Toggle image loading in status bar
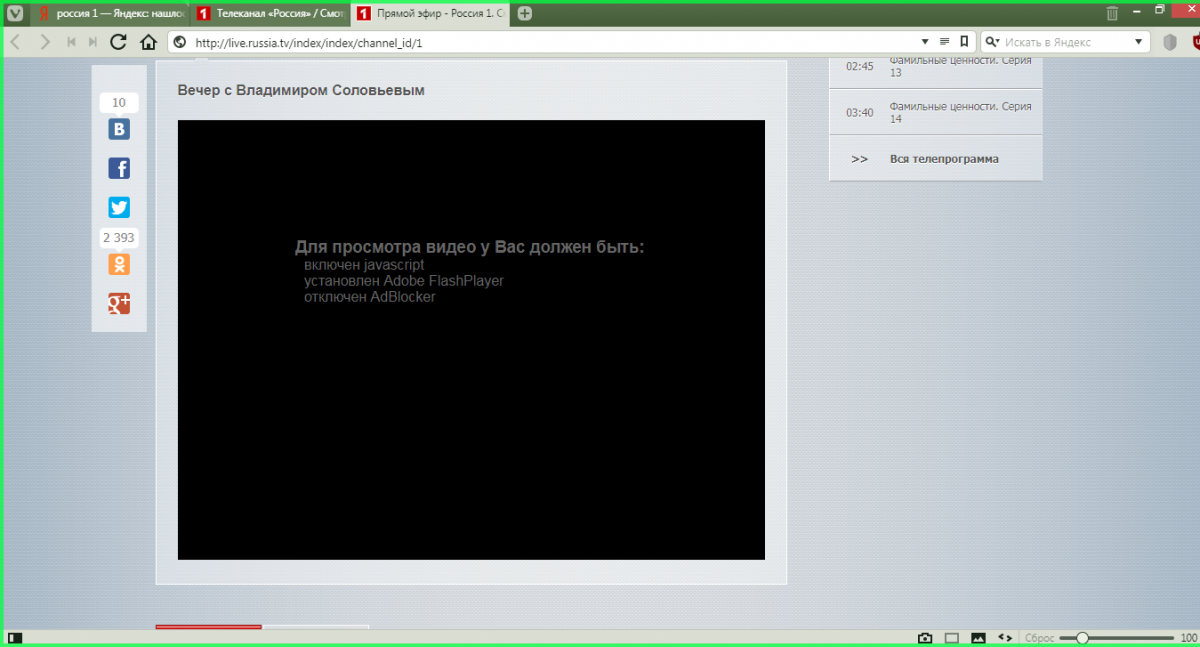 pos(978,638)
